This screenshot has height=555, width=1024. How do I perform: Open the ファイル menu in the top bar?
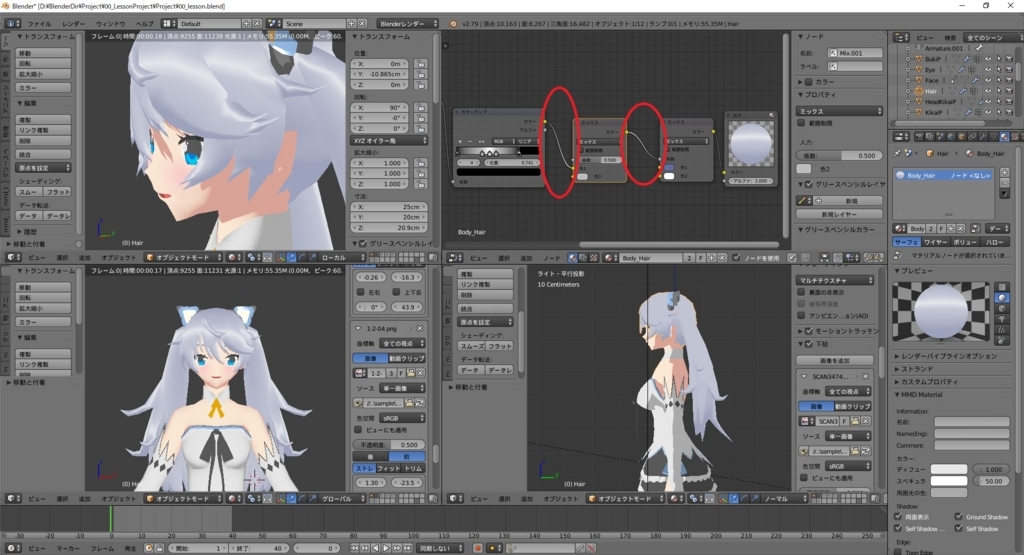(39, 24)
